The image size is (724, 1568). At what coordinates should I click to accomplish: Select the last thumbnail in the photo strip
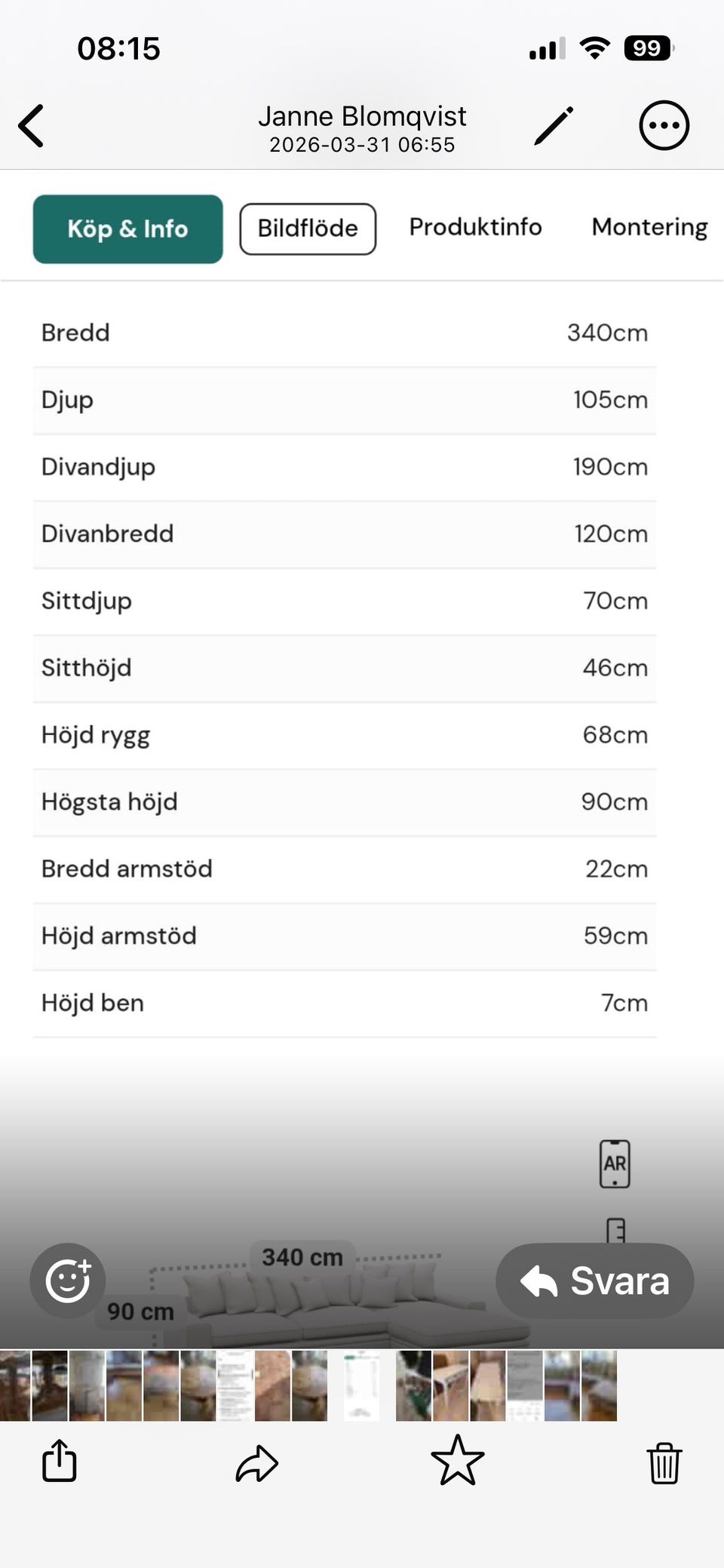pos(599,1385)
